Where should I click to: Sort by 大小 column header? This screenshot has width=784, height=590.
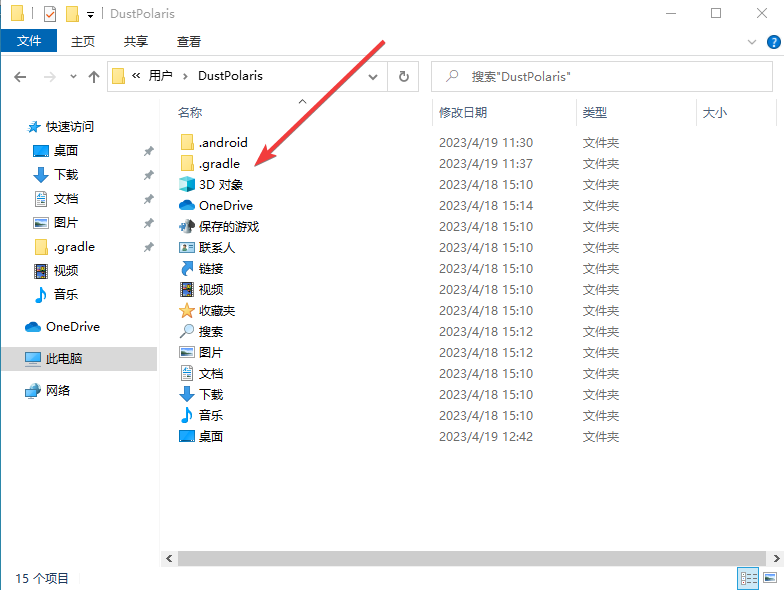pos(714,112)
